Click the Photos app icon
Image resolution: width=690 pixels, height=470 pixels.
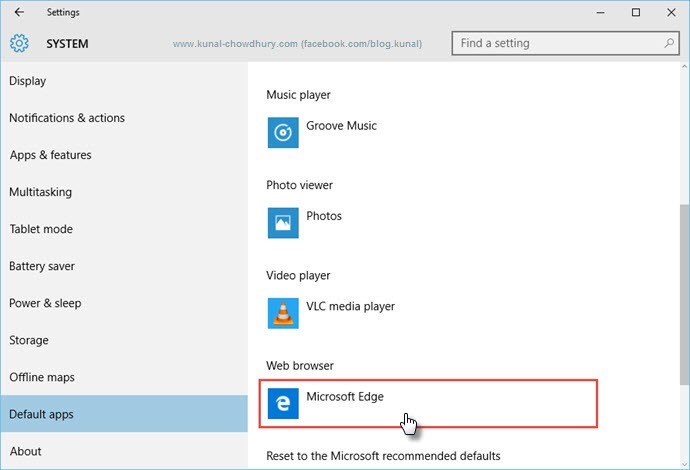(x=283, y=223)
